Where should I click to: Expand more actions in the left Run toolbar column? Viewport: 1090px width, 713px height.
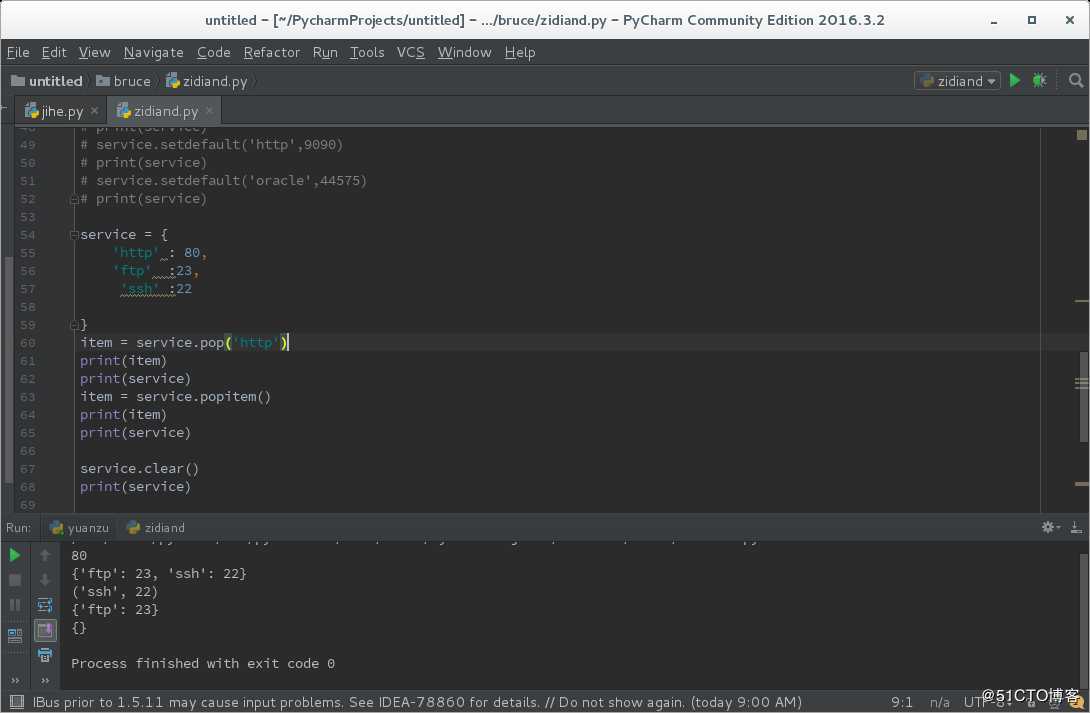[x=15, y=680]
